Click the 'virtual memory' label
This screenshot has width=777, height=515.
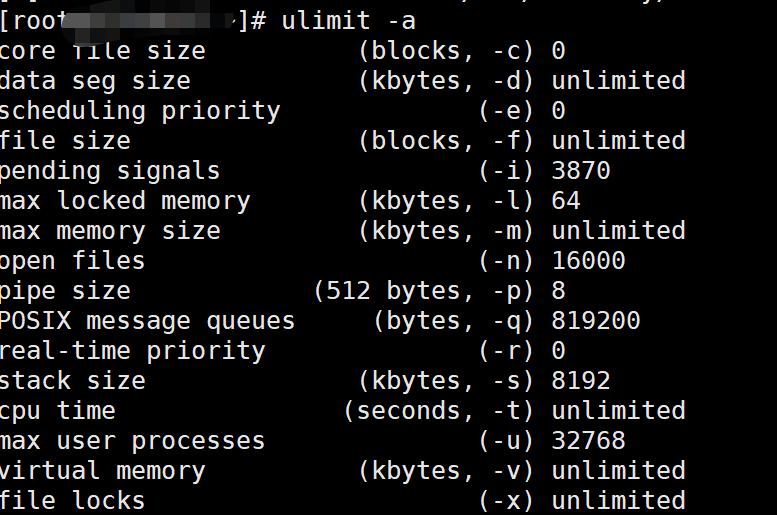102,471
